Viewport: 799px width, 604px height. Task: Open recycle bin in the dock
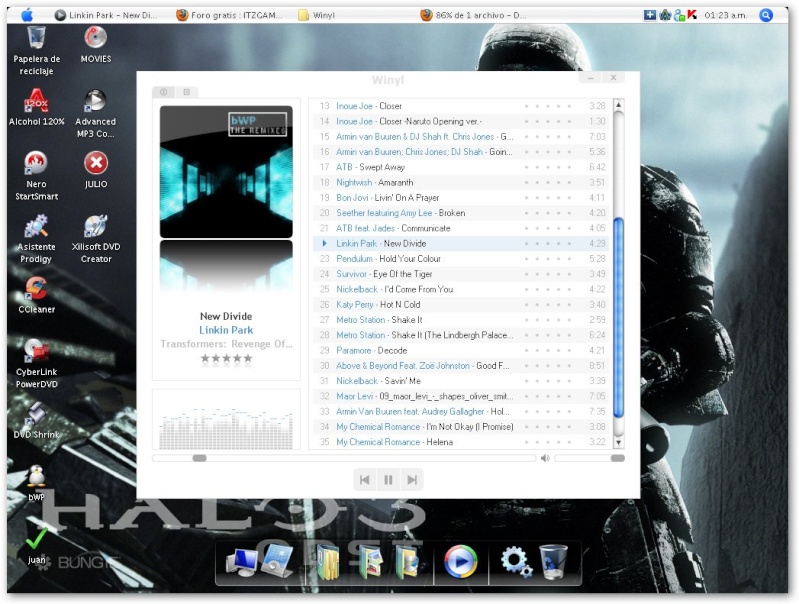pos(554,562)
